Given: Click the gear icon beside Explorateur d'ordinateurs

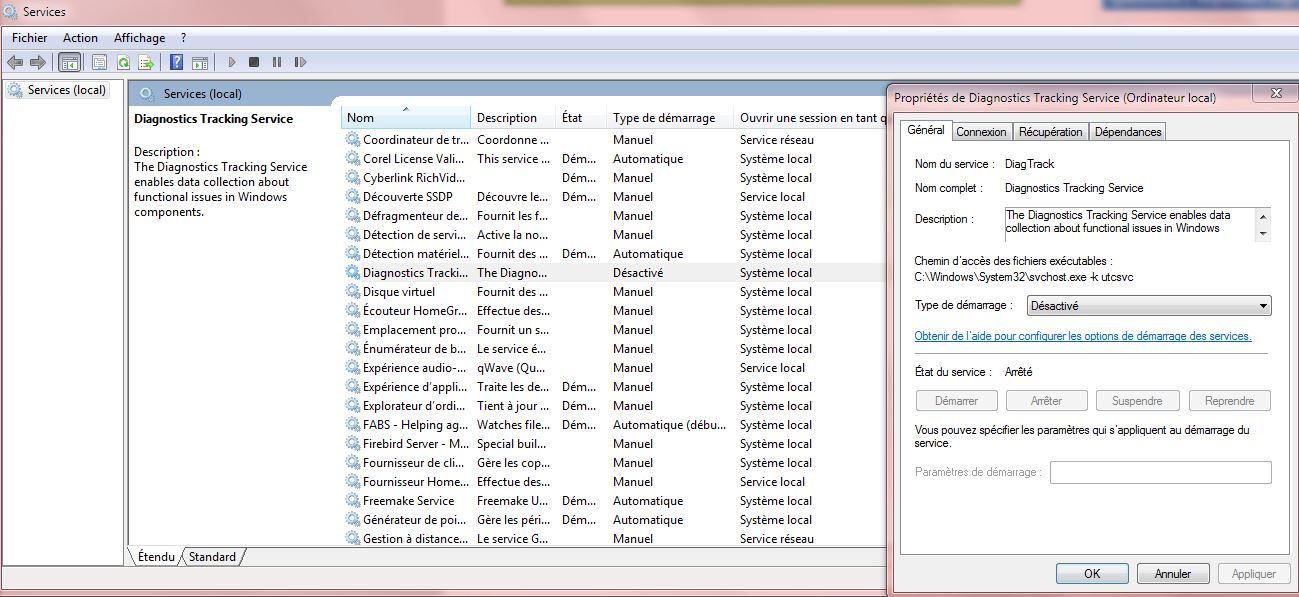Looking at the screenshot, I should pos(352,406).
